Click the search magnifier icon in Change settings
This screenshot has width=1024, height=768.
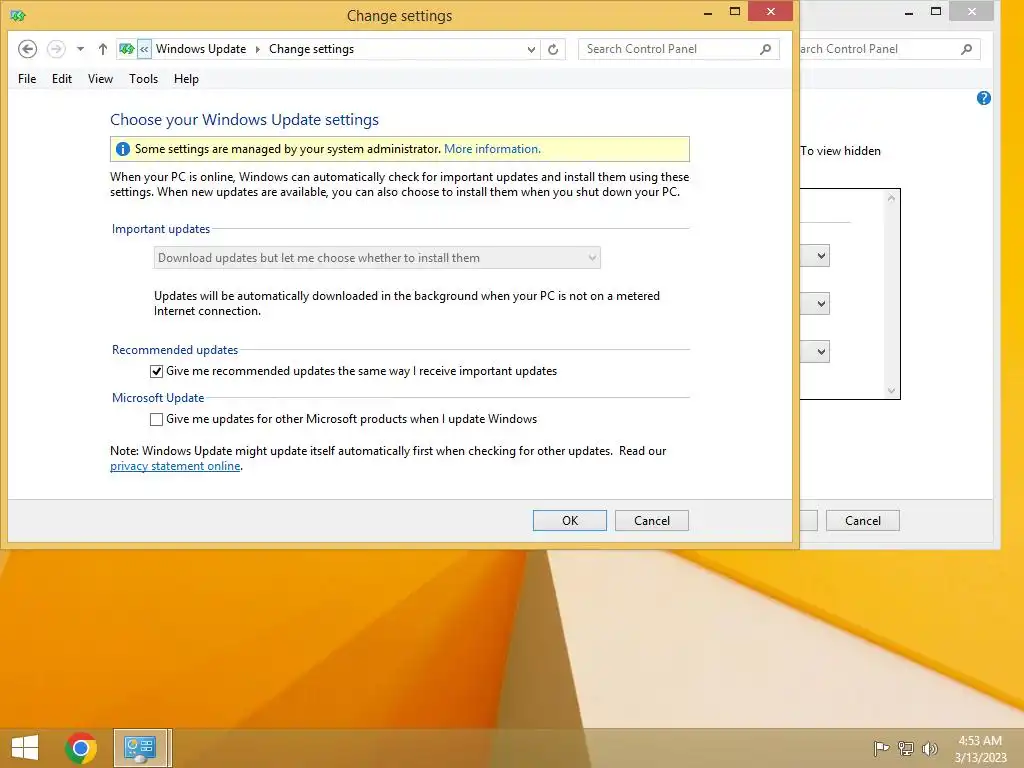765,49
